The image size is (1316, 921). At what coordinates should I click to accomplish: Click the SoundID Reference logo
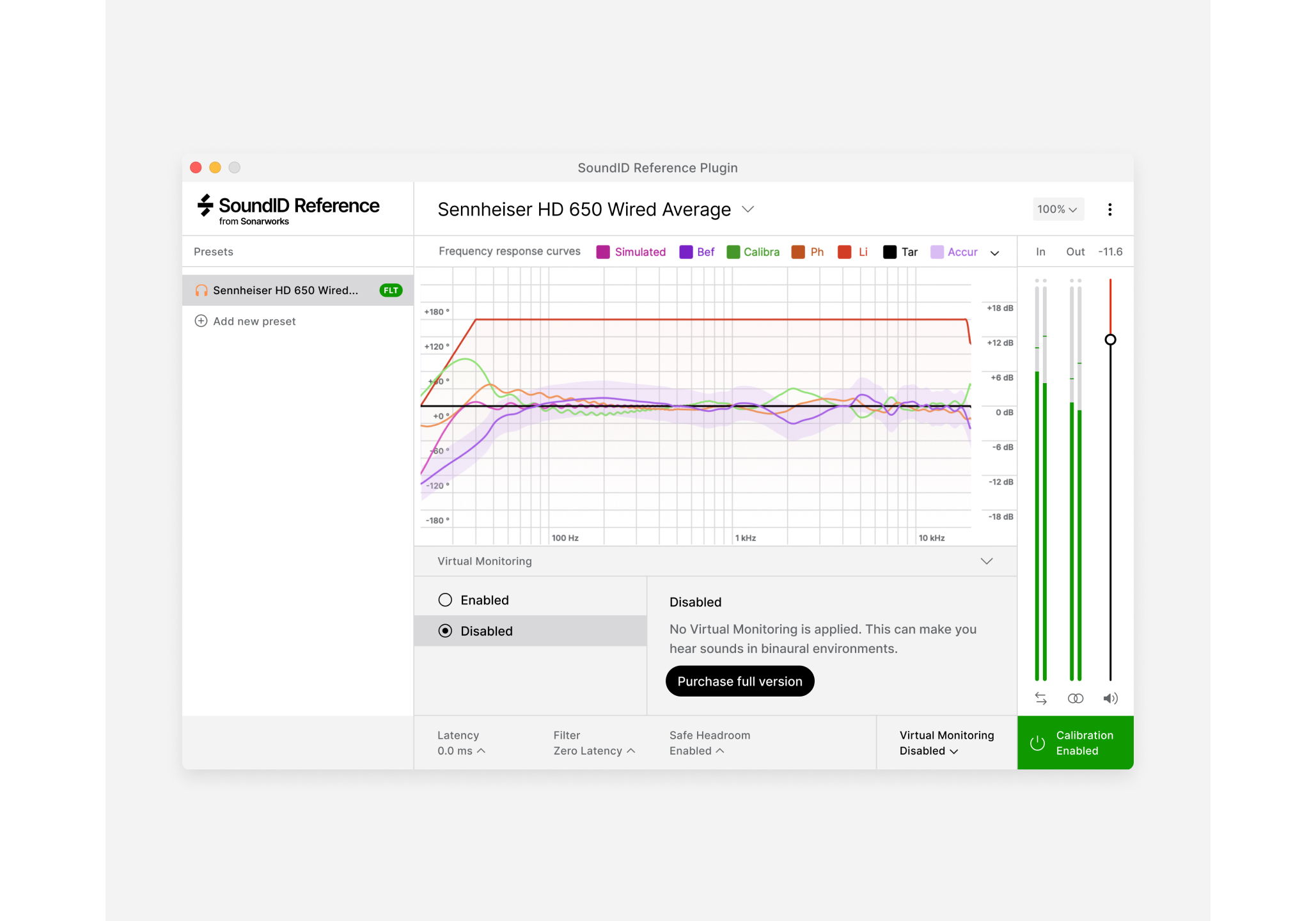click(x=288, y=209)
